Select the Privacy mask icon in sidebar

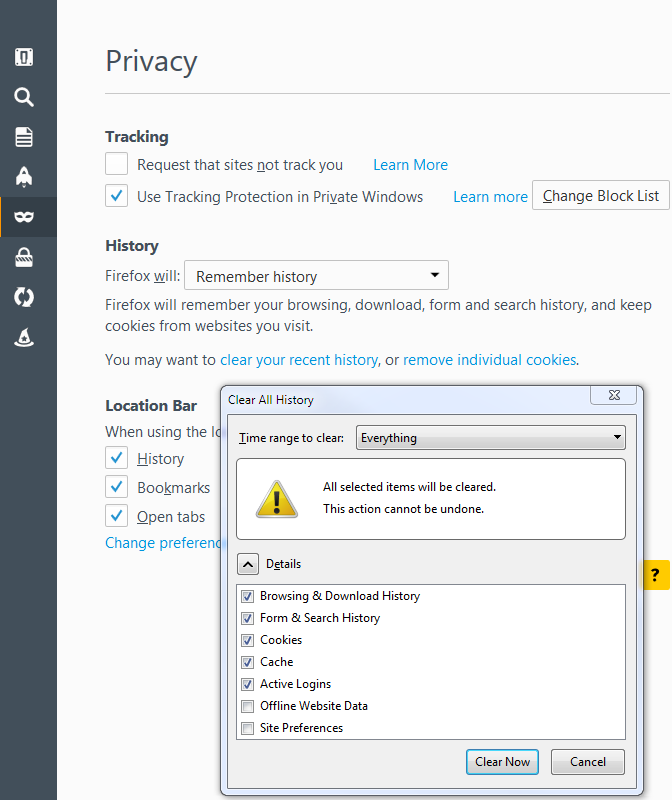tap(24, 217)
